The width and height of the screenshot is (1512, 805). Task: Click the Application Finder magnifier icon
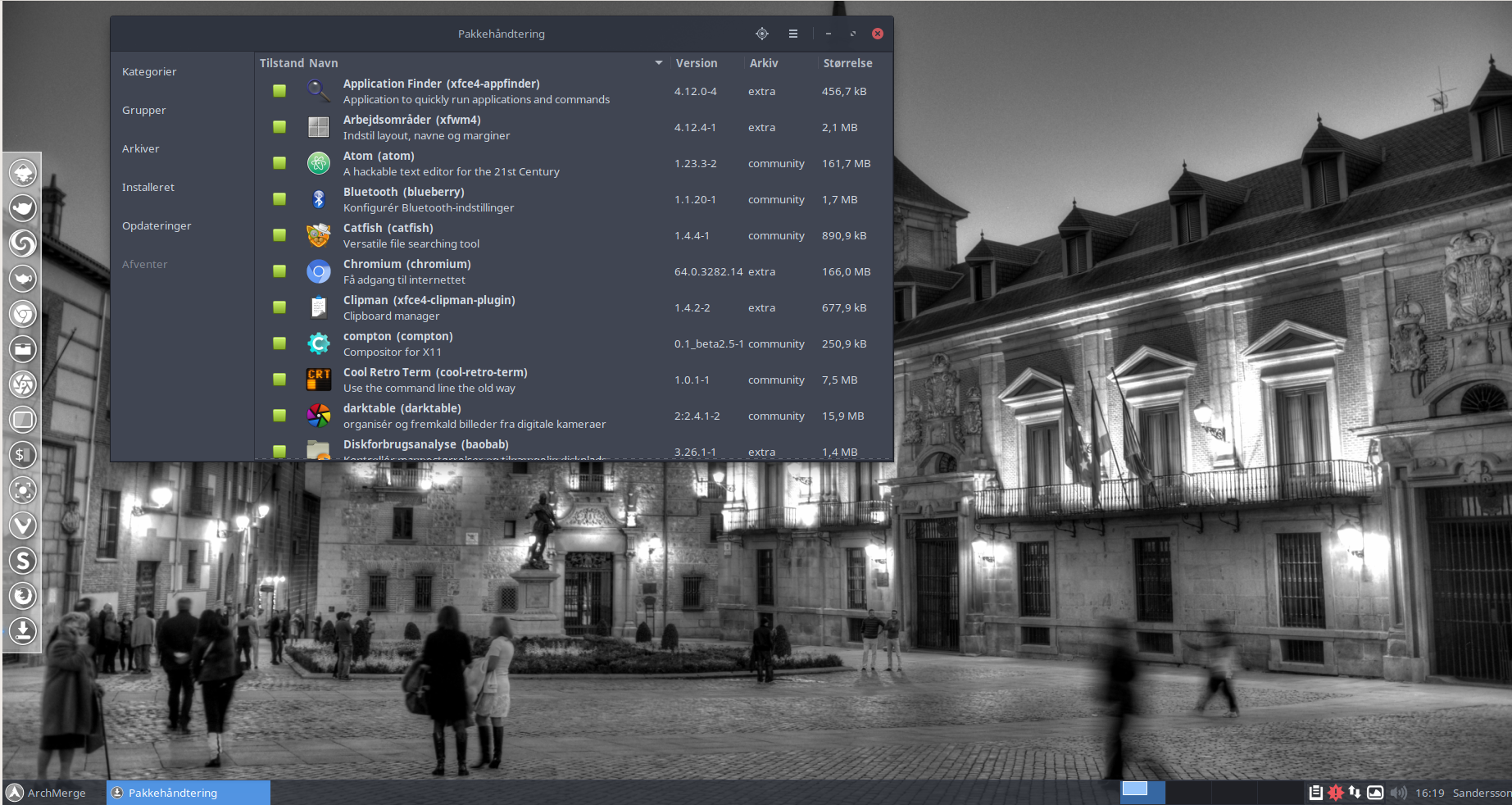pos(319,90)
